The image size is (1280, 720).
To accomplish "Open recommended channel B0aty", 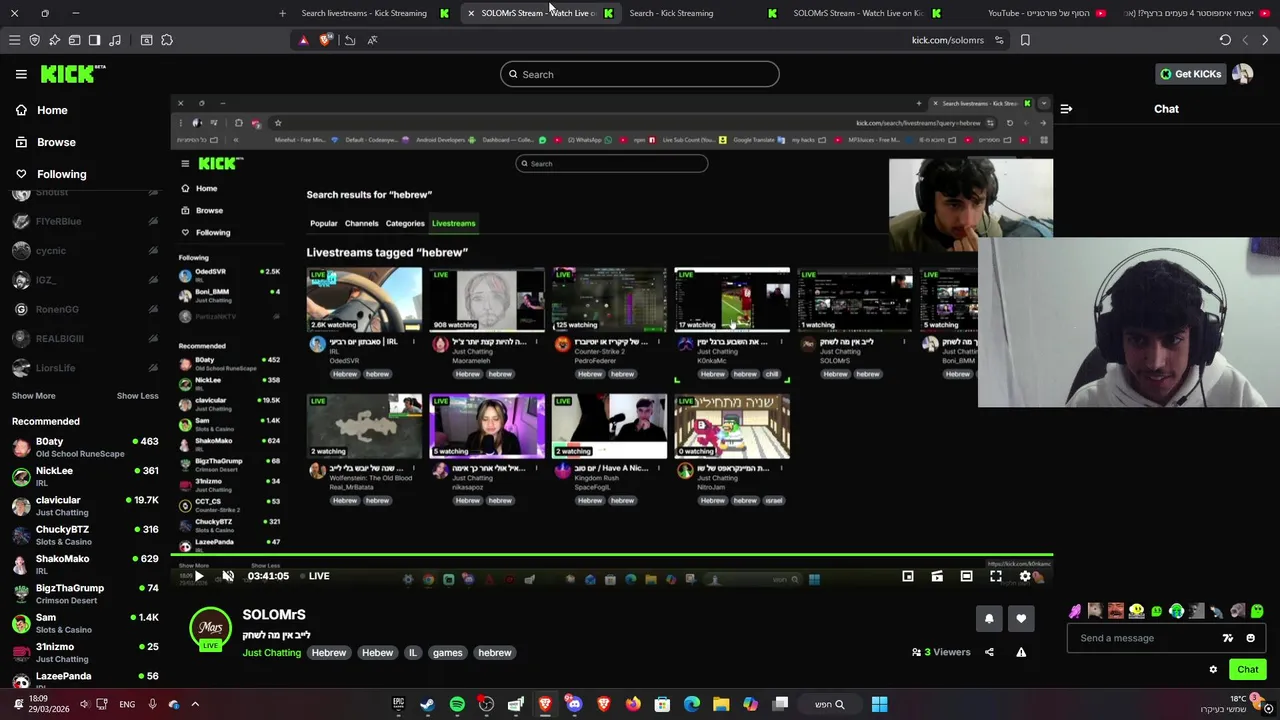I will 85,447.
